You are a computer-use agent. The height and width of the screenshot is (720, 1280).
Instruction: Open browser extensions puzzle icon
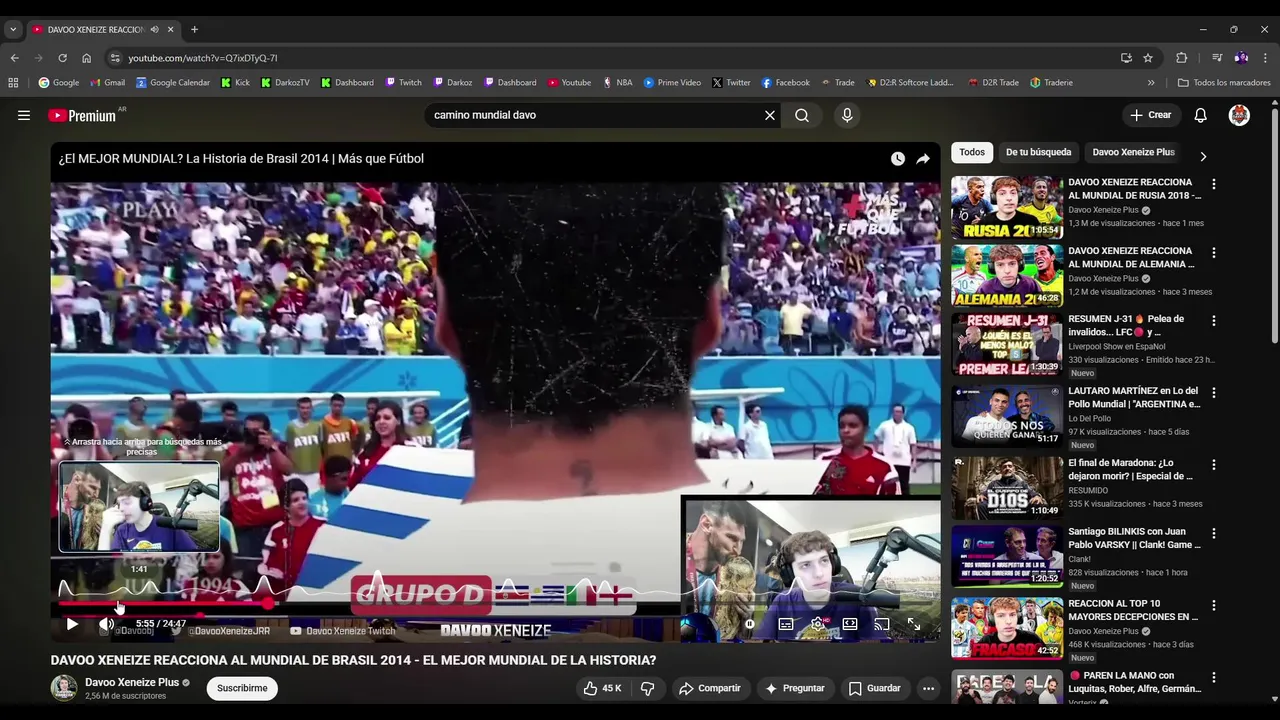pyautogui.click(x=1181, y=58)
